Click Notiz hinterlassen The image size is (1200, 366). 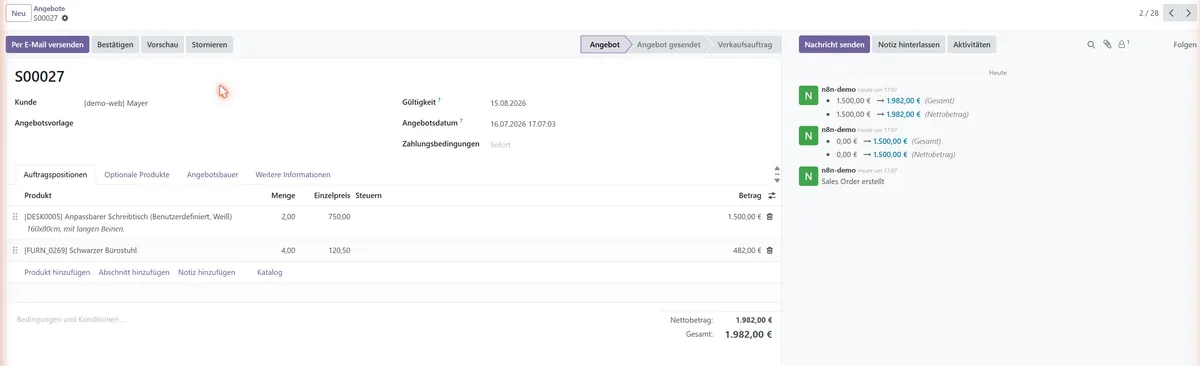click(x=909, y=45)
